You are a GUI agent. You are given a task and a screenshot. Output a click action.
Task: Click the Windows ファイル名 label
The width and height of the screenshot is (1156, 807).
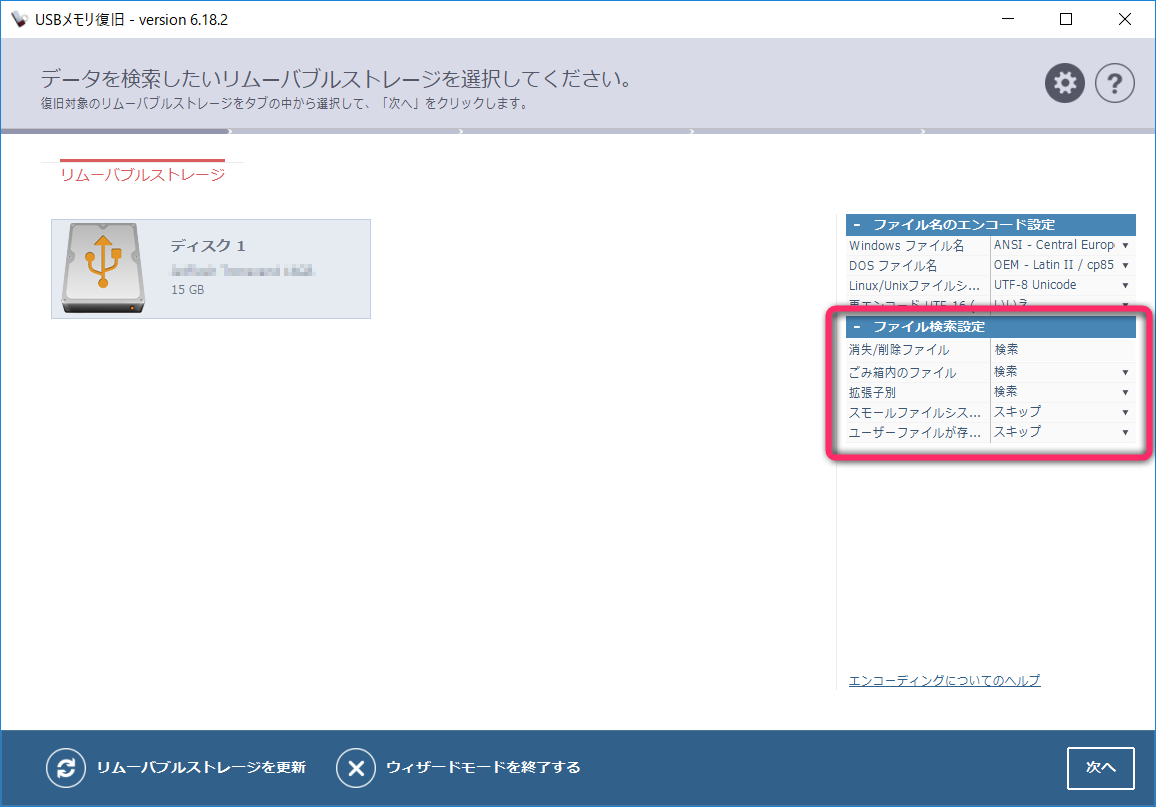(x=906, y=245)
